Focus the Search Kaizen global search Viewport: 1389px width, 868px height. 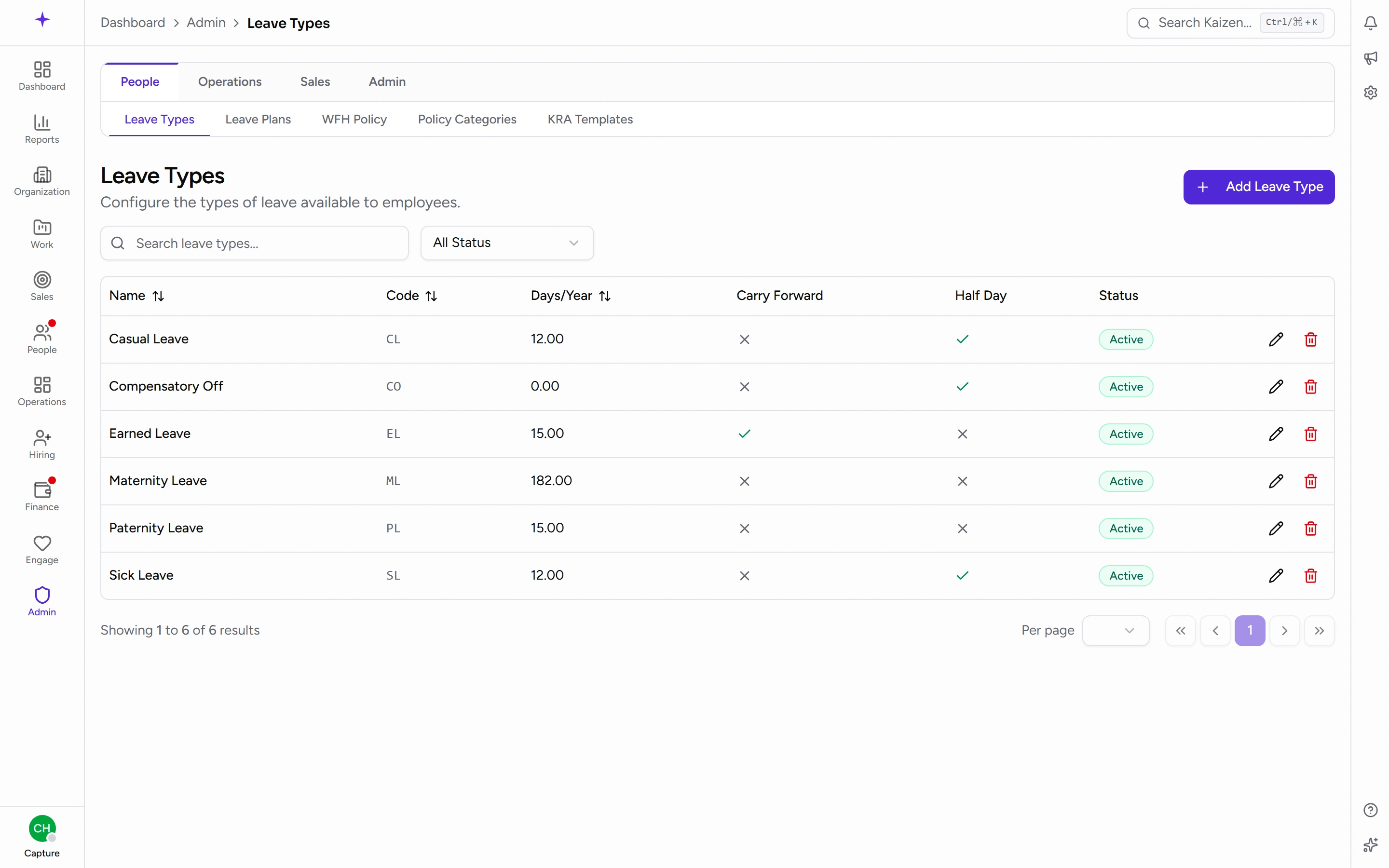1230,23
